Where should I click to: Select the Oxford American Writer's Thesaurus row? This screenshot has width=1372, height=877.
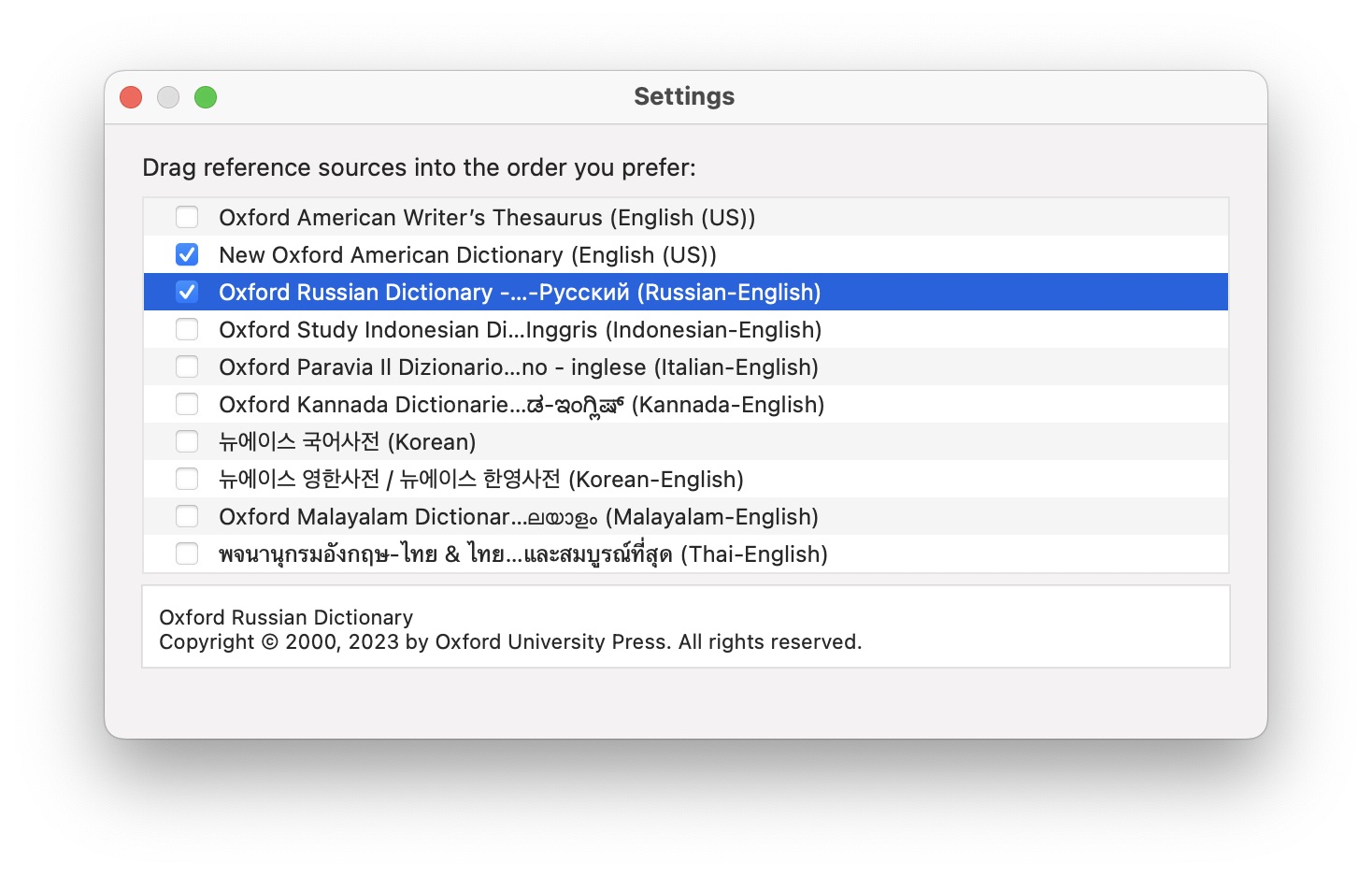(x=686, y=217)
